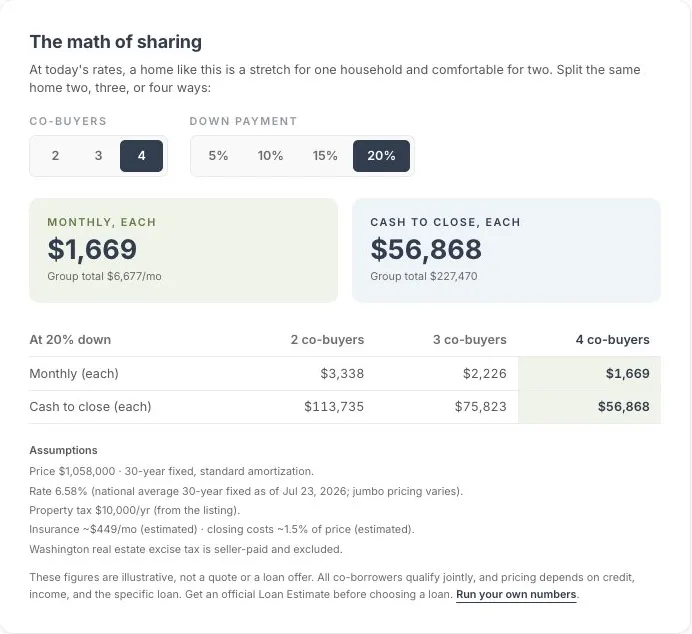Viewport: 692px width, 634px height.
Task: Open the Run your own numbers link
Action: coord(516,594)
